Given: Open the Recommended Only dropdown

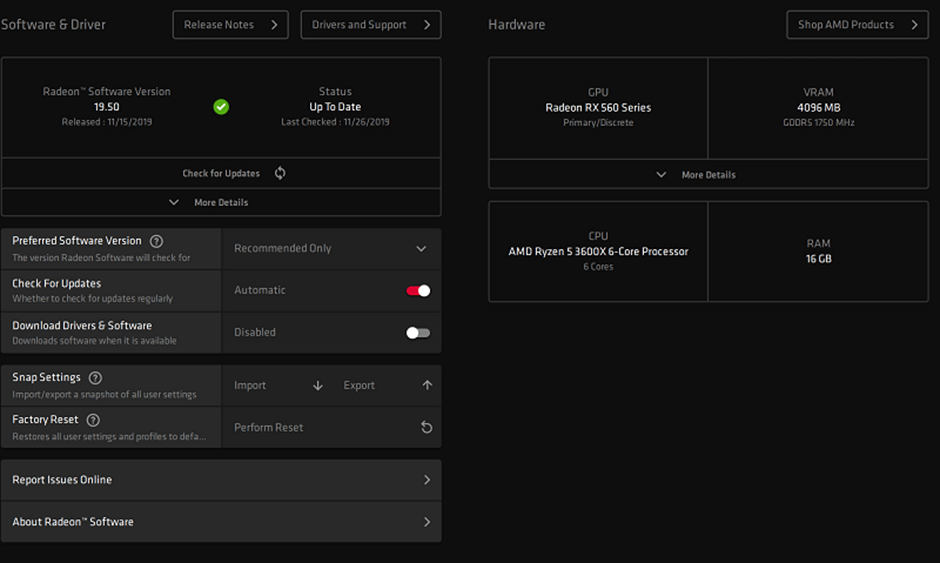Looking at the screenshot, I should pos(332,248).
